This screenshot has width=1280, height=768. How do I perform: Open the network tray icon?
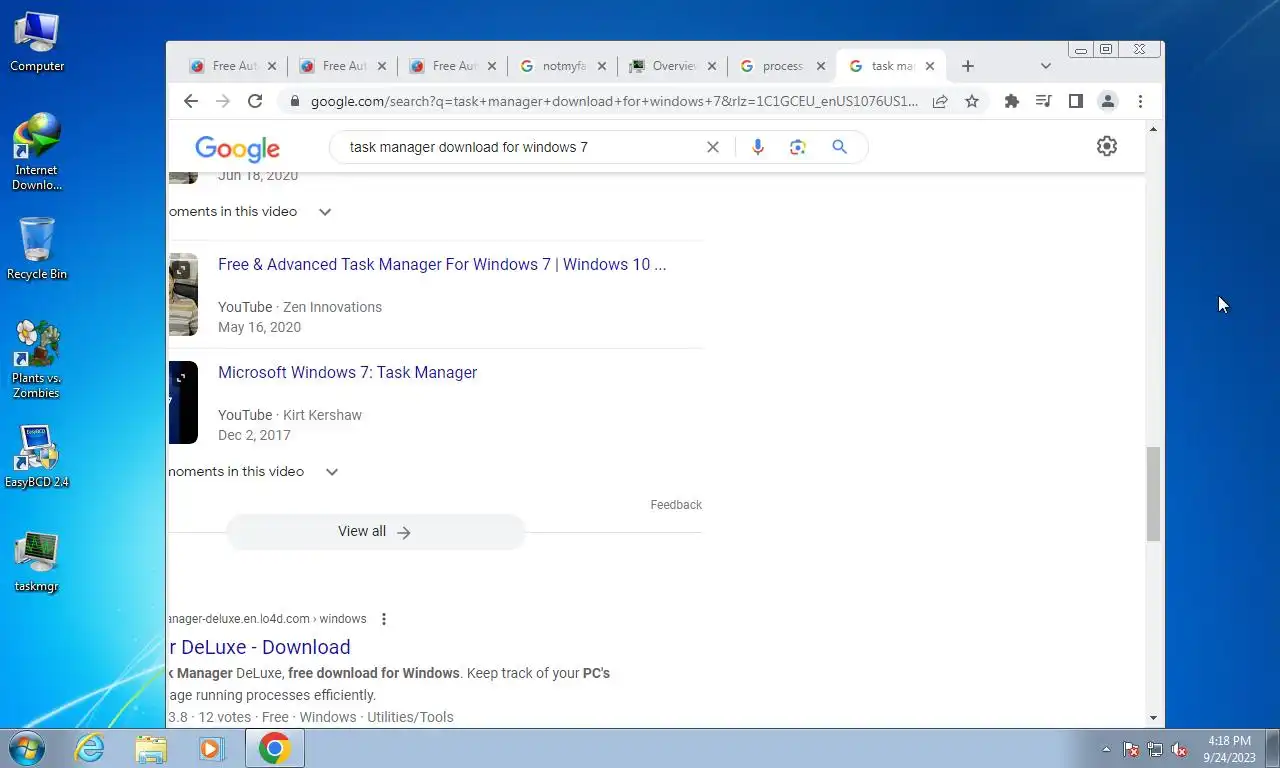[x=1155, y=749]
